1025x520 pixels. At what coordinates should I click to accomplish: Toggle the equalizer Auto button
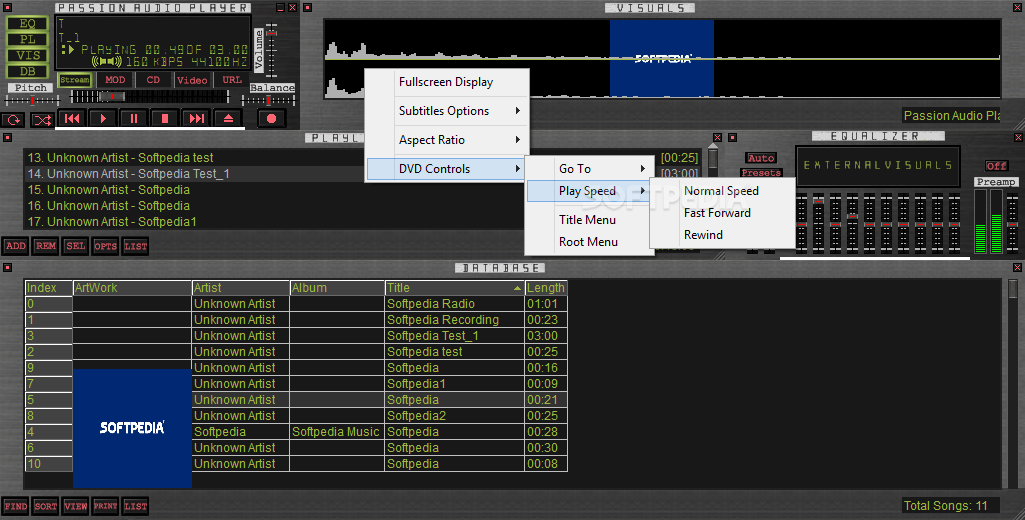pos(761,158)
